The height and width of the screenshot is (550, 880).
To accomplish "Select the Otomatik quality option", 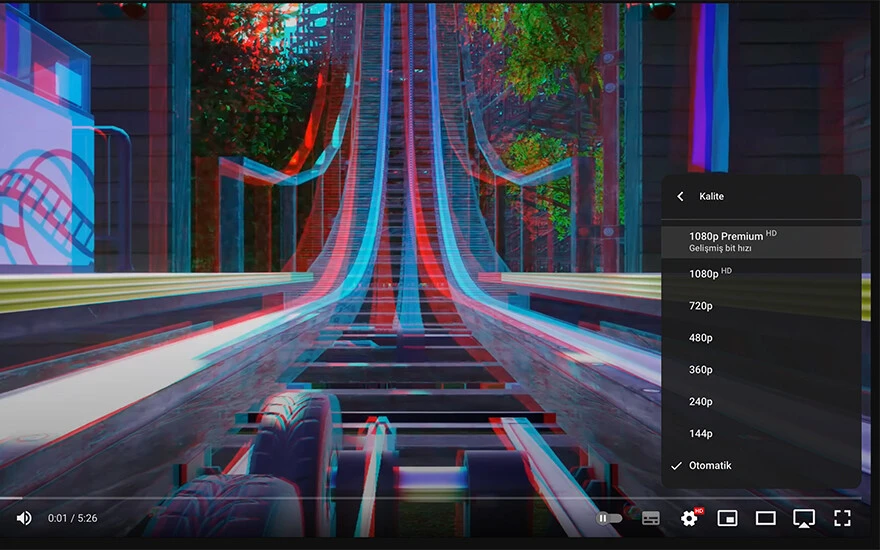I will point(761,466).
